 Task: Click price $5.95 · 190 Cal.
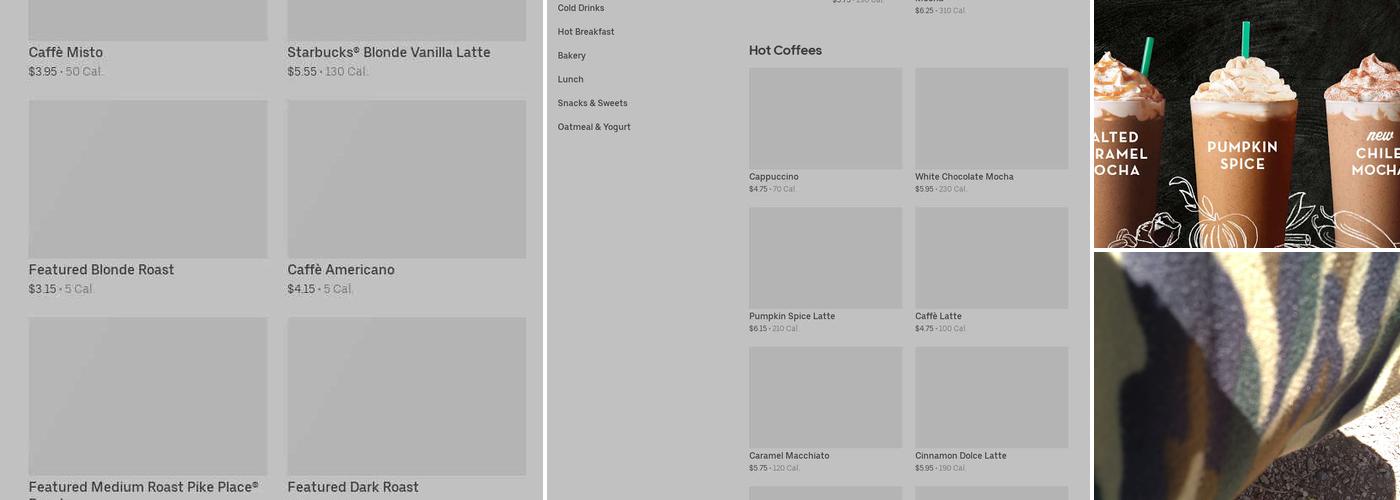[x=941, y=468]
